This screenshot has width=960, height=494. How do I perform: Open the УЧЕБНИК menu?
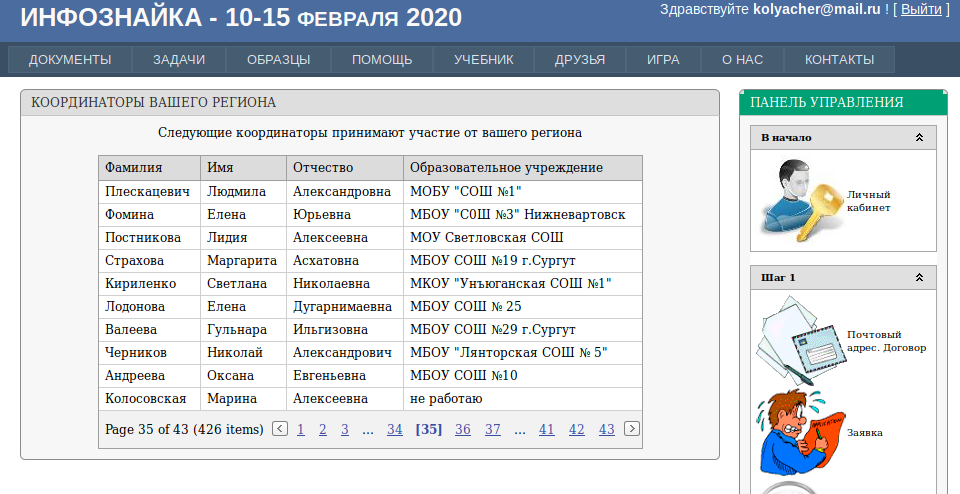click(484, 59)
